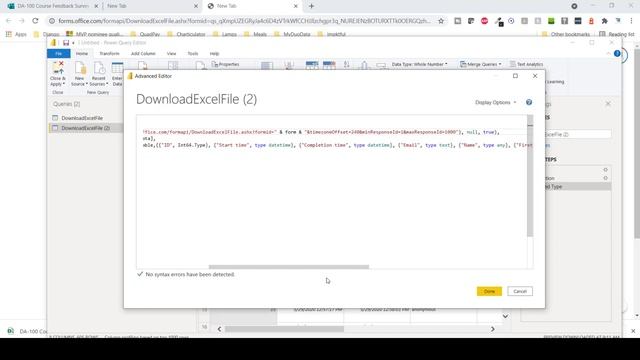Click the Save icon in Power Query title bar
This screenshot has width=640, height=360.
(x=66, y=43)
